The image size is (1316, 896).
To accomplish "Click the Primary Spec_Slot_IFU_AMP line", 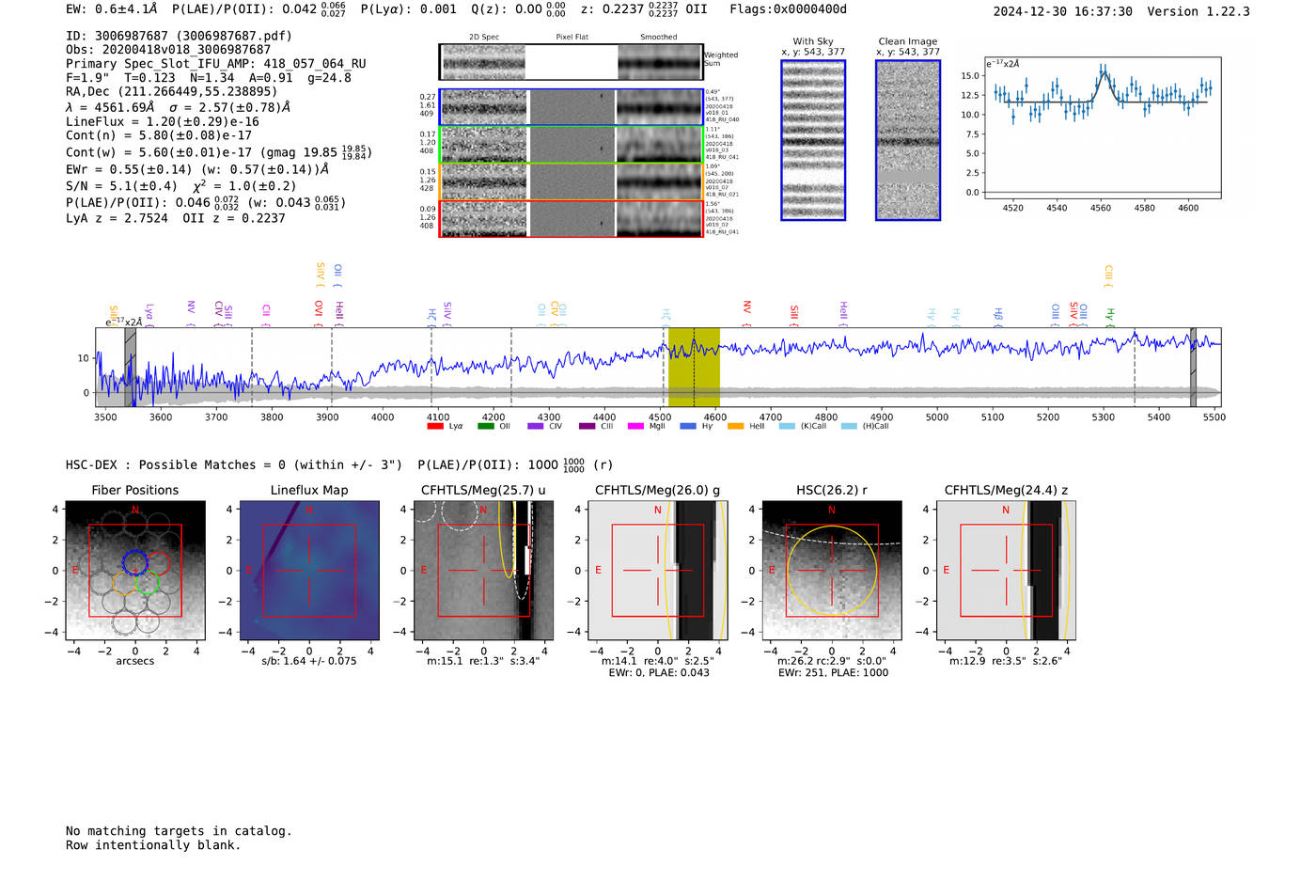I will (216, 64).
